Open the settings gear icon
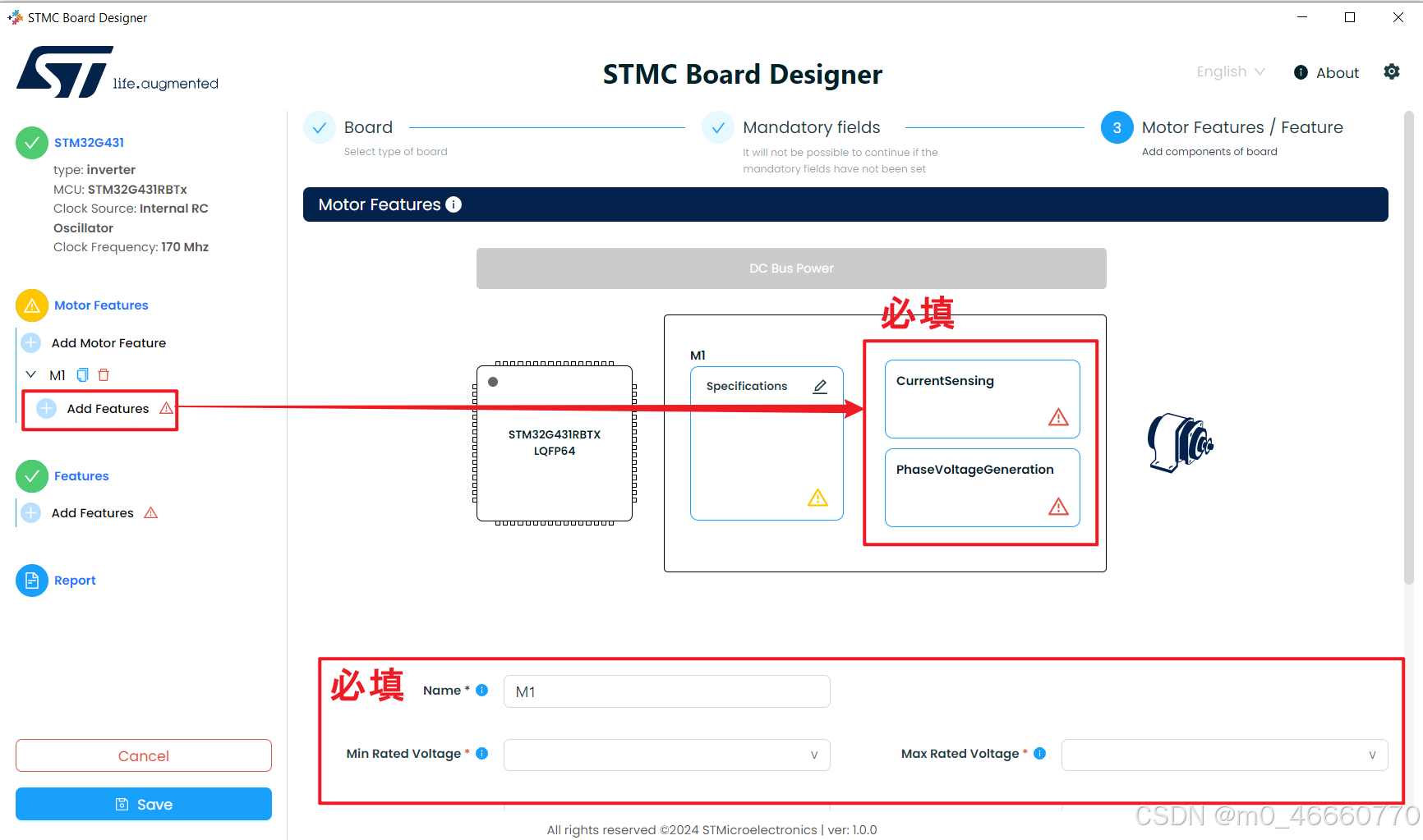1423x840 pixels. click(1391, 71)
